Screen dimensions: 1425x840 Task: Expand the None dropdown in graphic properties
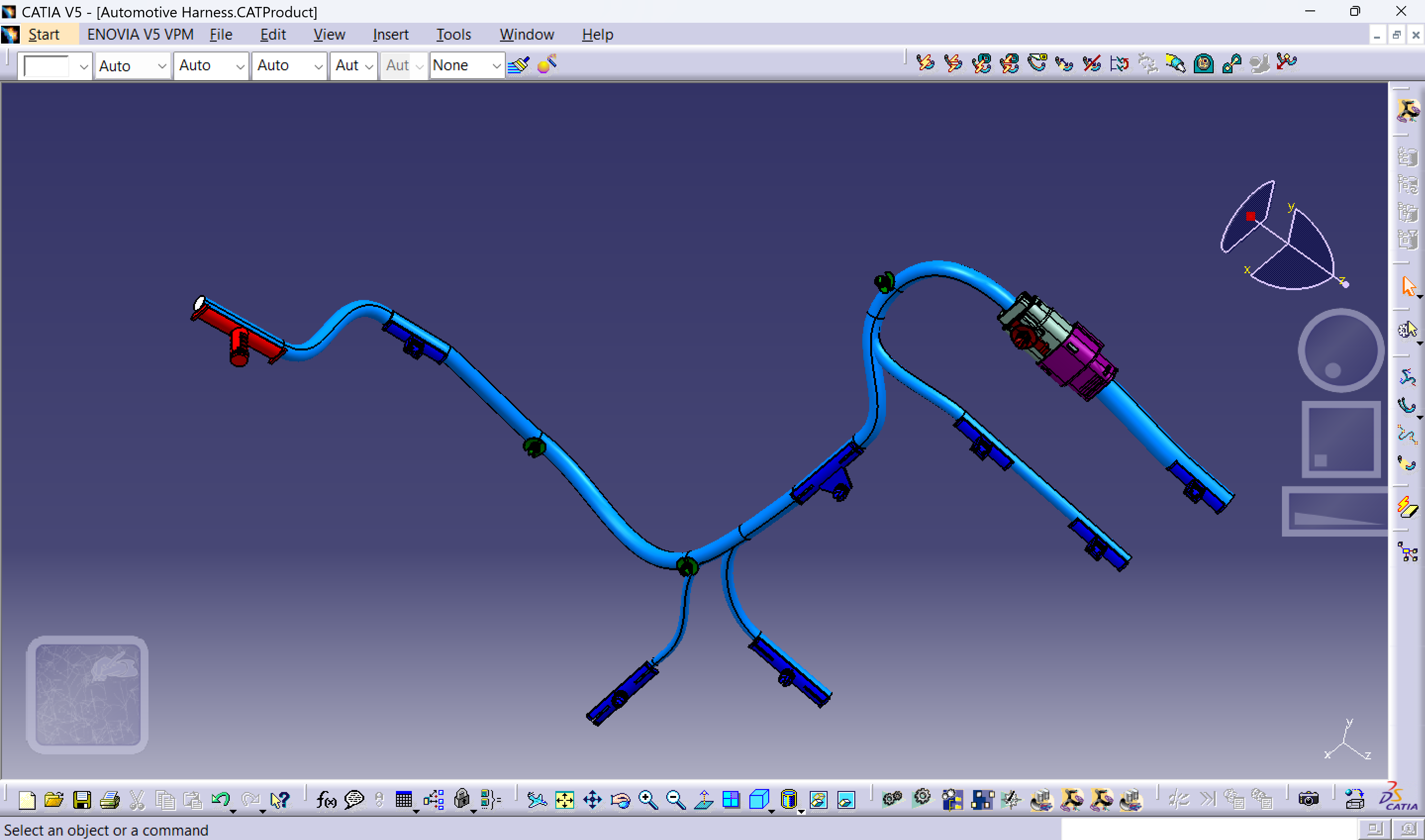(x=496, y=66)
